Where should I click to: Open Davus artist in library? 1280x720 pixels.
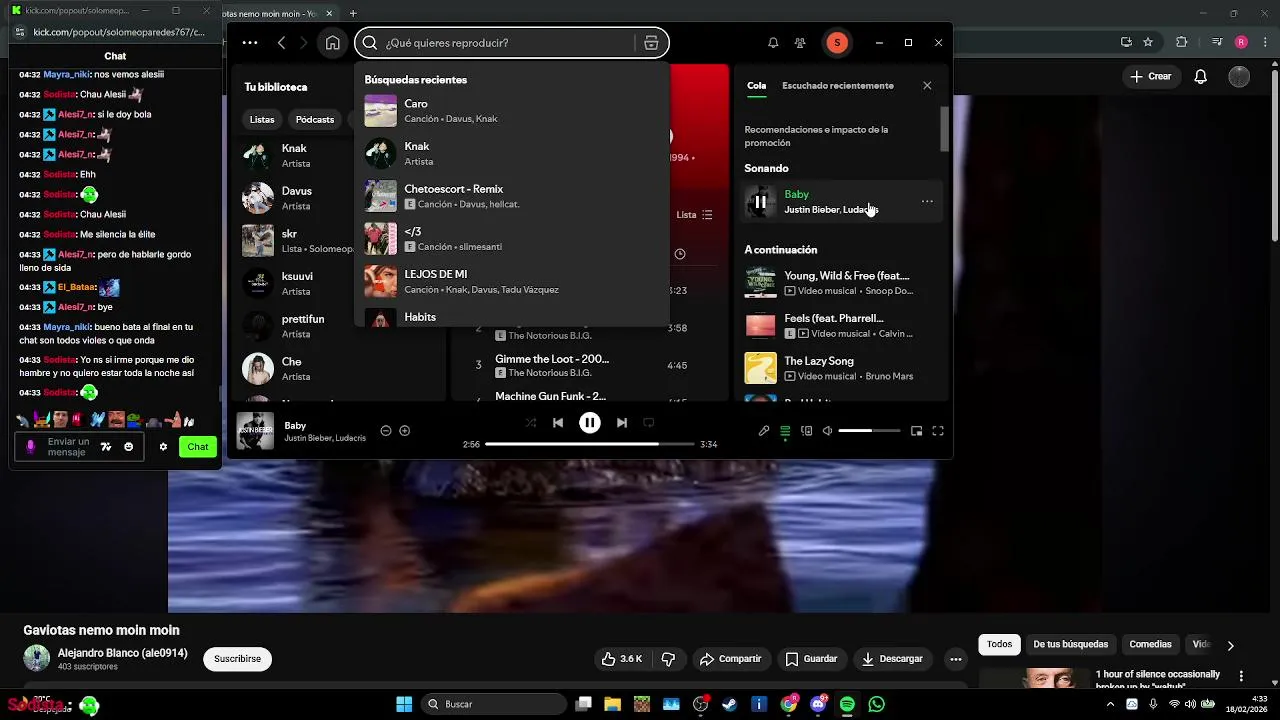tap(295, 198)
